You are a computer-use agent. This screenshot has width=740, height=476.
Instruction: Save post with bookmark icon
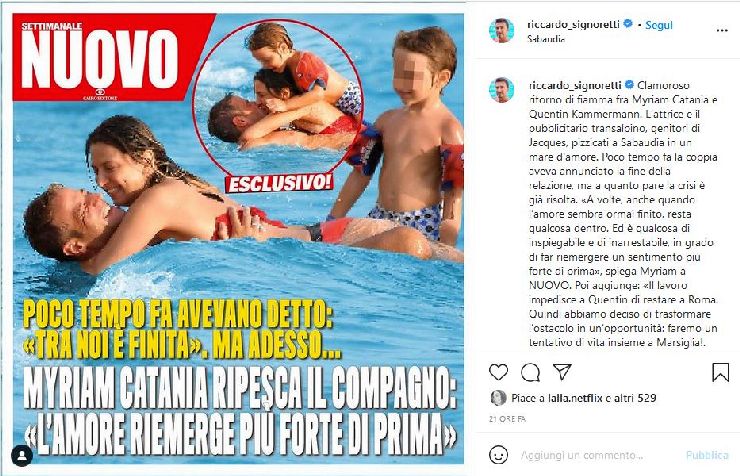point(720,372)
